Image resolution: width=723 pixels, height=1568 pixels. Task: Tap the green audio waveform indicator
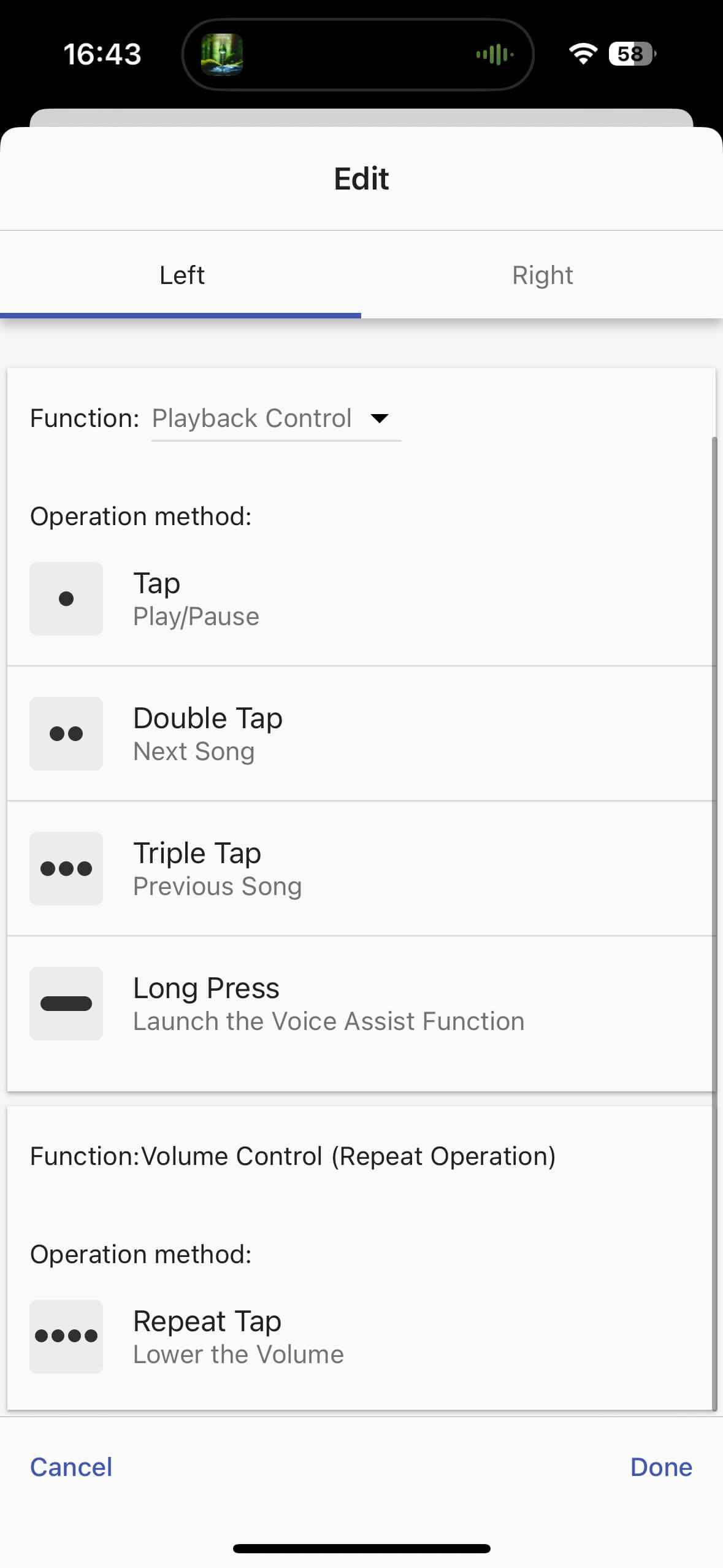point(494,55)
